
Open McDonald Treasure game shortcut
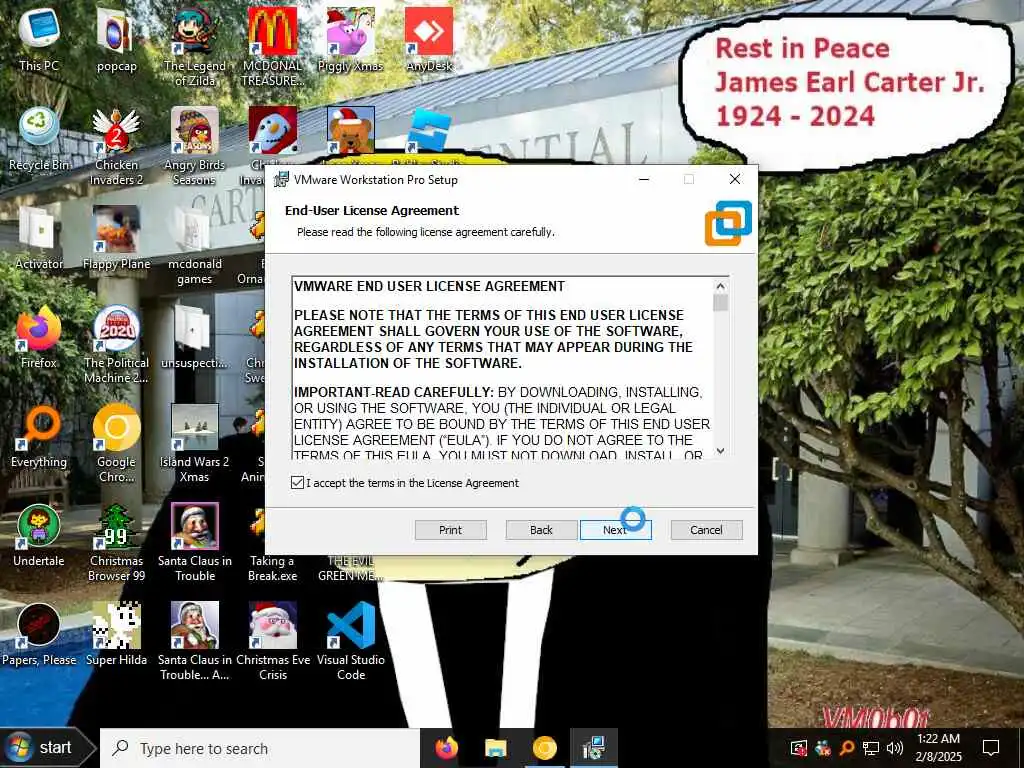pos(272,47)
